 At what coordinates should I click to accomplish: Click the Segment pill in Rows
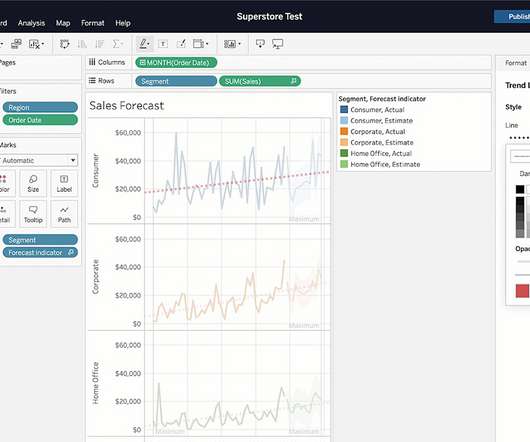176,81
